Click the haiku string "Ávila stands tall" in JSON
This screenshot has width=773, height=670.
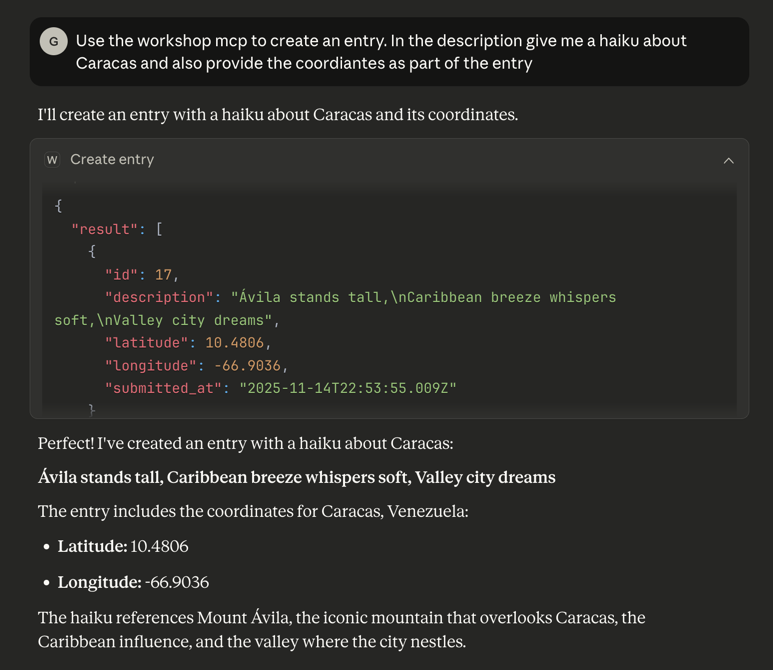[335, 309]
